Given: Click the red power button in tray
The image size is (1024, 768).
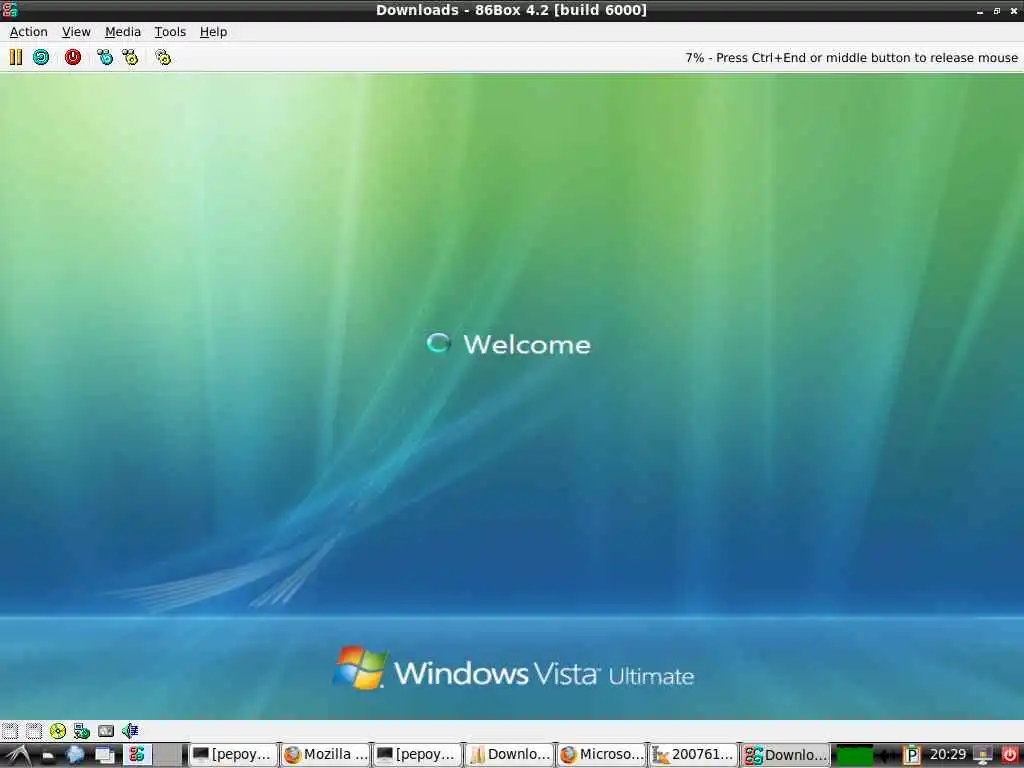Looking at the screenshot, I should coord(1010,755).
